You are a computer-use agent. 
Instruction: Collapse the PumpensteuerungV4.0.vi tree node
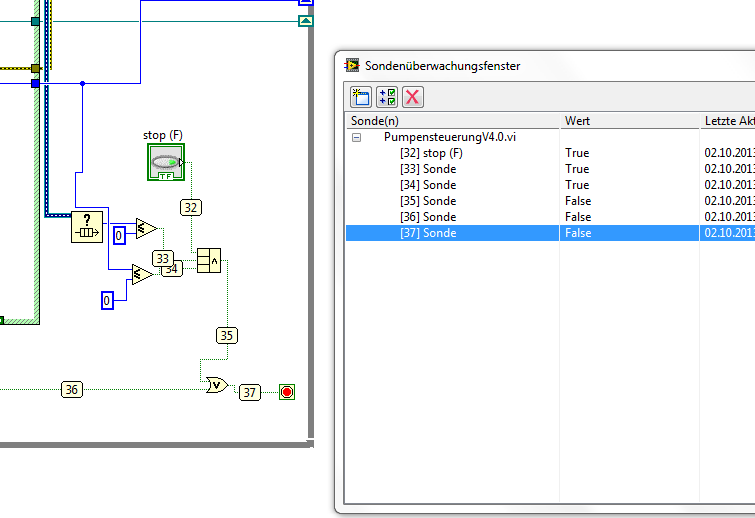coord(356,137)
